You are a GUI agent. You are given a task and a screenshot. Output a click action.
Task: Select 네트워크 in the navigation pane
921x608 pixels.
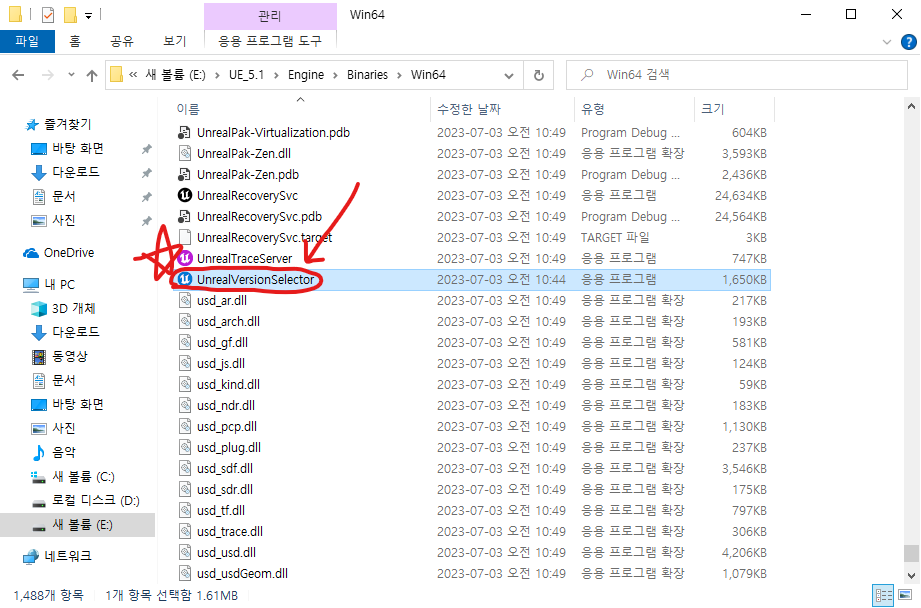[58, 556]
